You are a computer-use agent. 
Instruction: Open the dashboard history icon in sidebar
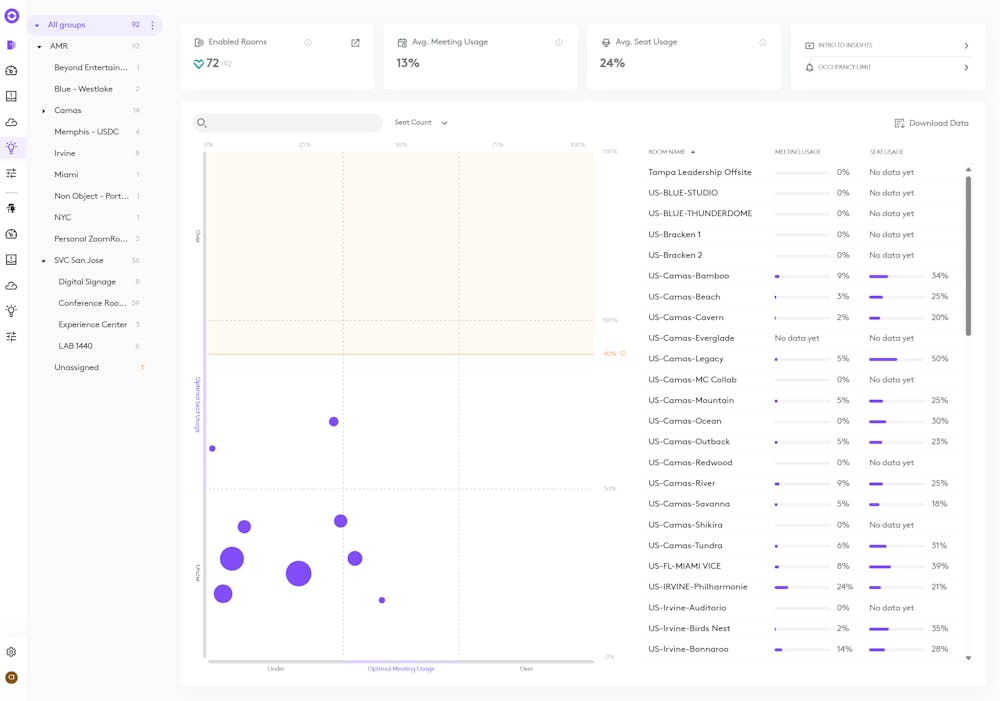[x=13, y=70]
